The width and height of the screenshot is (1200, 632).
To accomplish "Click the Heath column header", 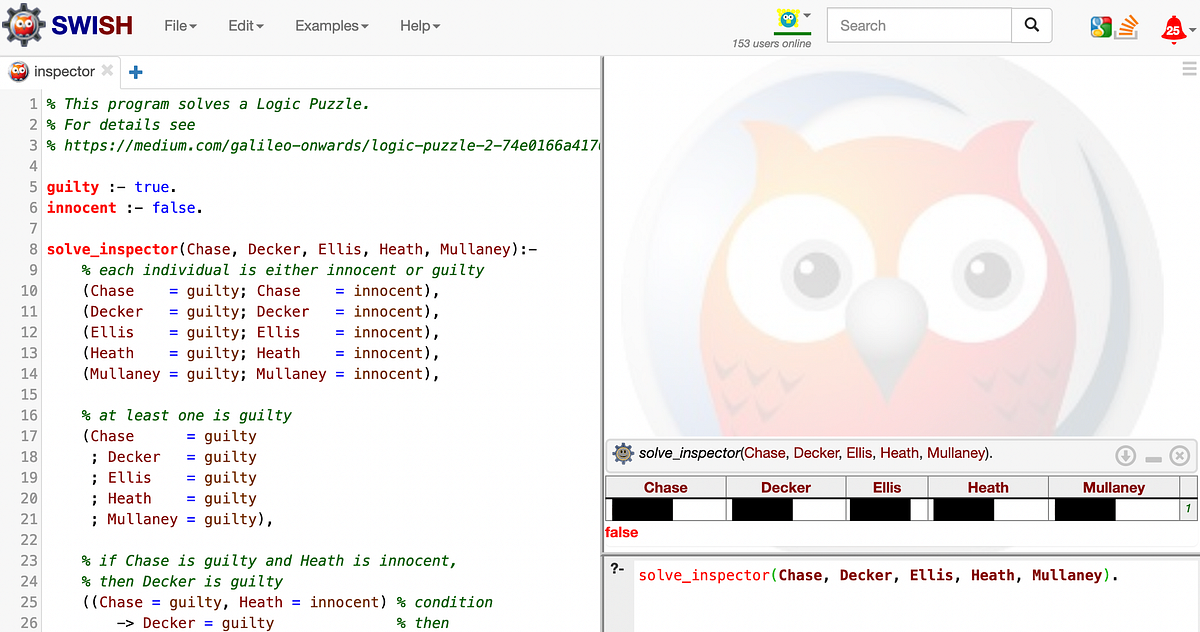I will 988,487.
